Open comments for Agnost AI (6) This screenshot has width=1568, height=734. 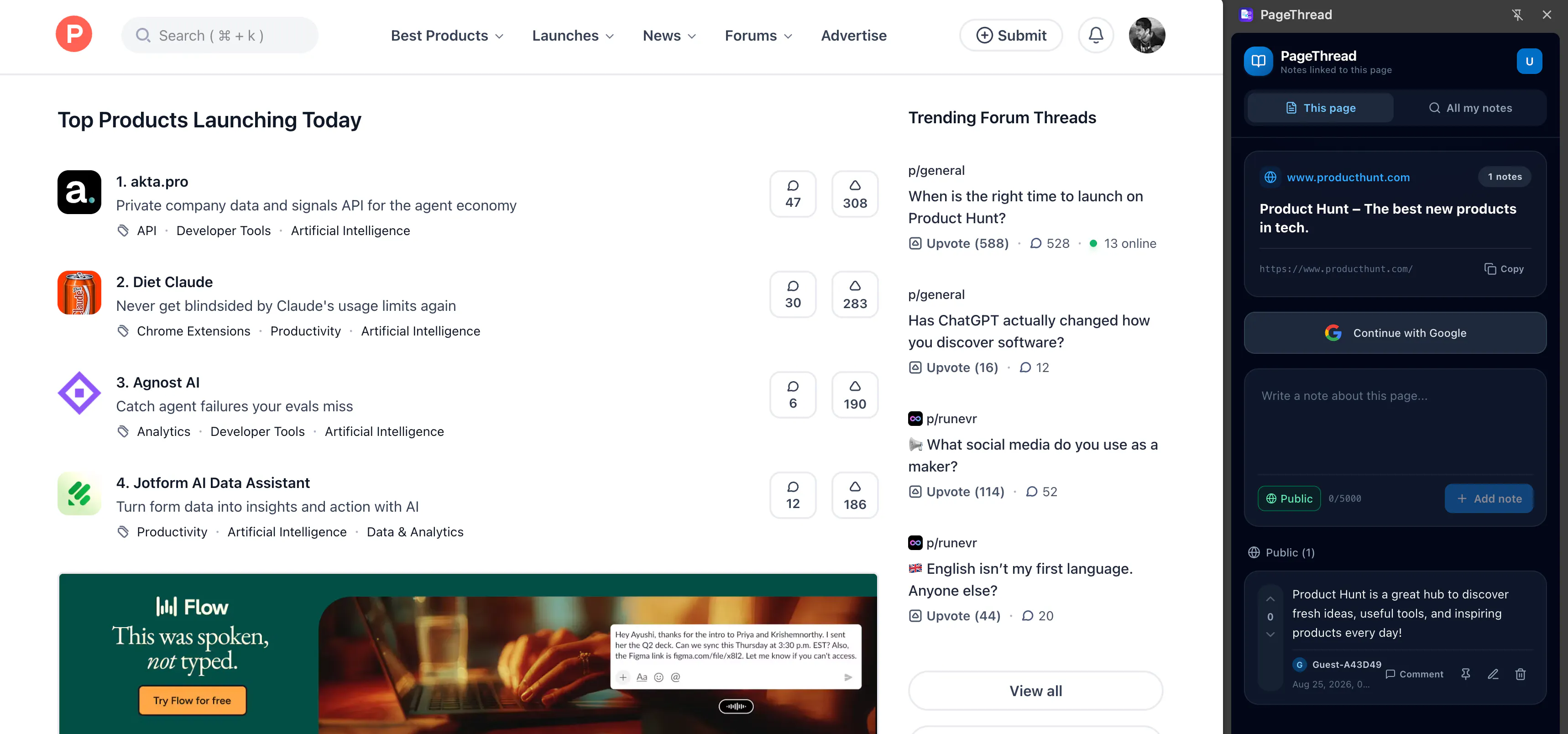pyautogui.click(x=793, y=394)
